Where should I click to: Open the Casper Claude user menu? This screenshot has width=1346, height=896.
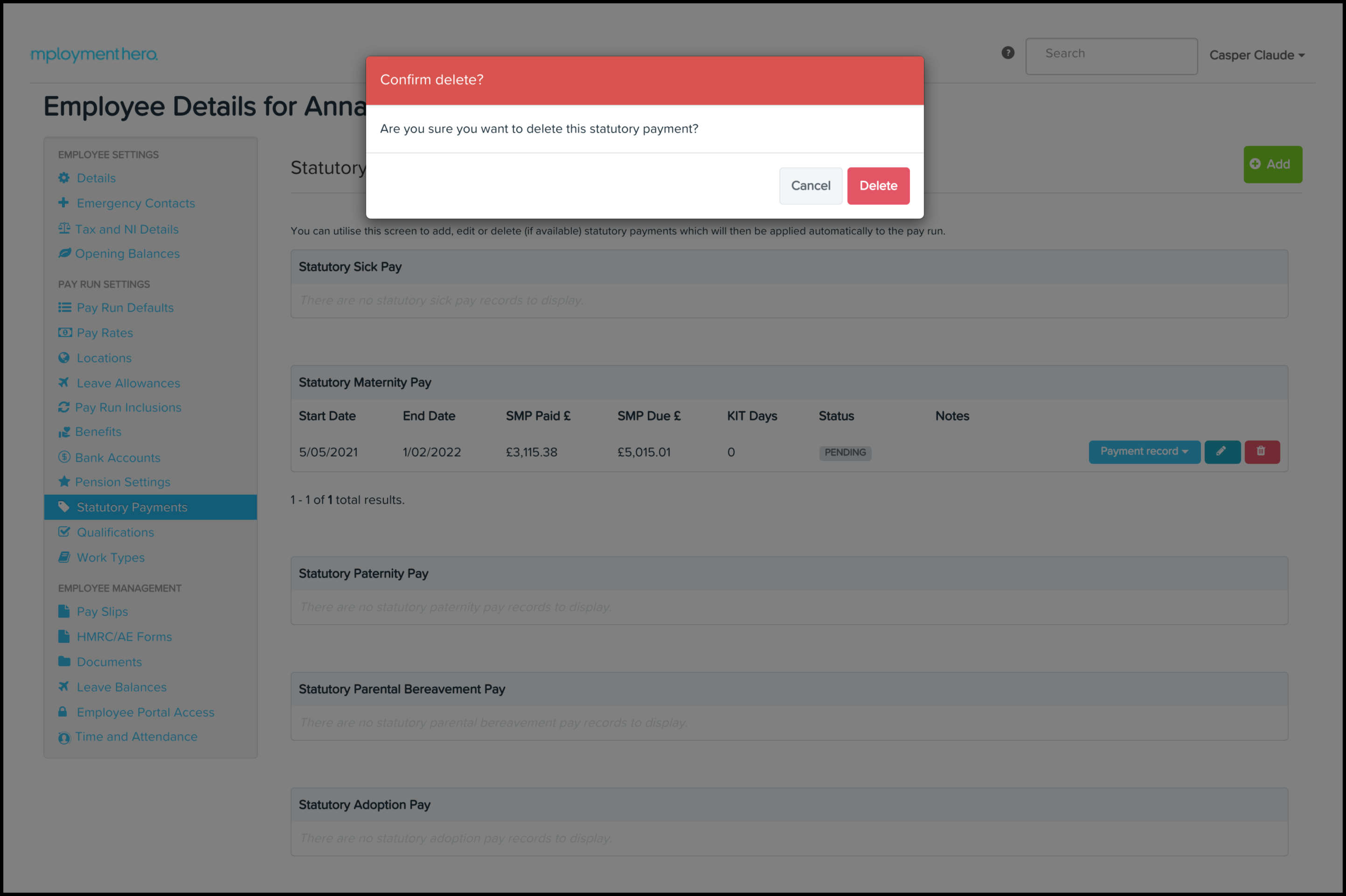(1256, 55)
